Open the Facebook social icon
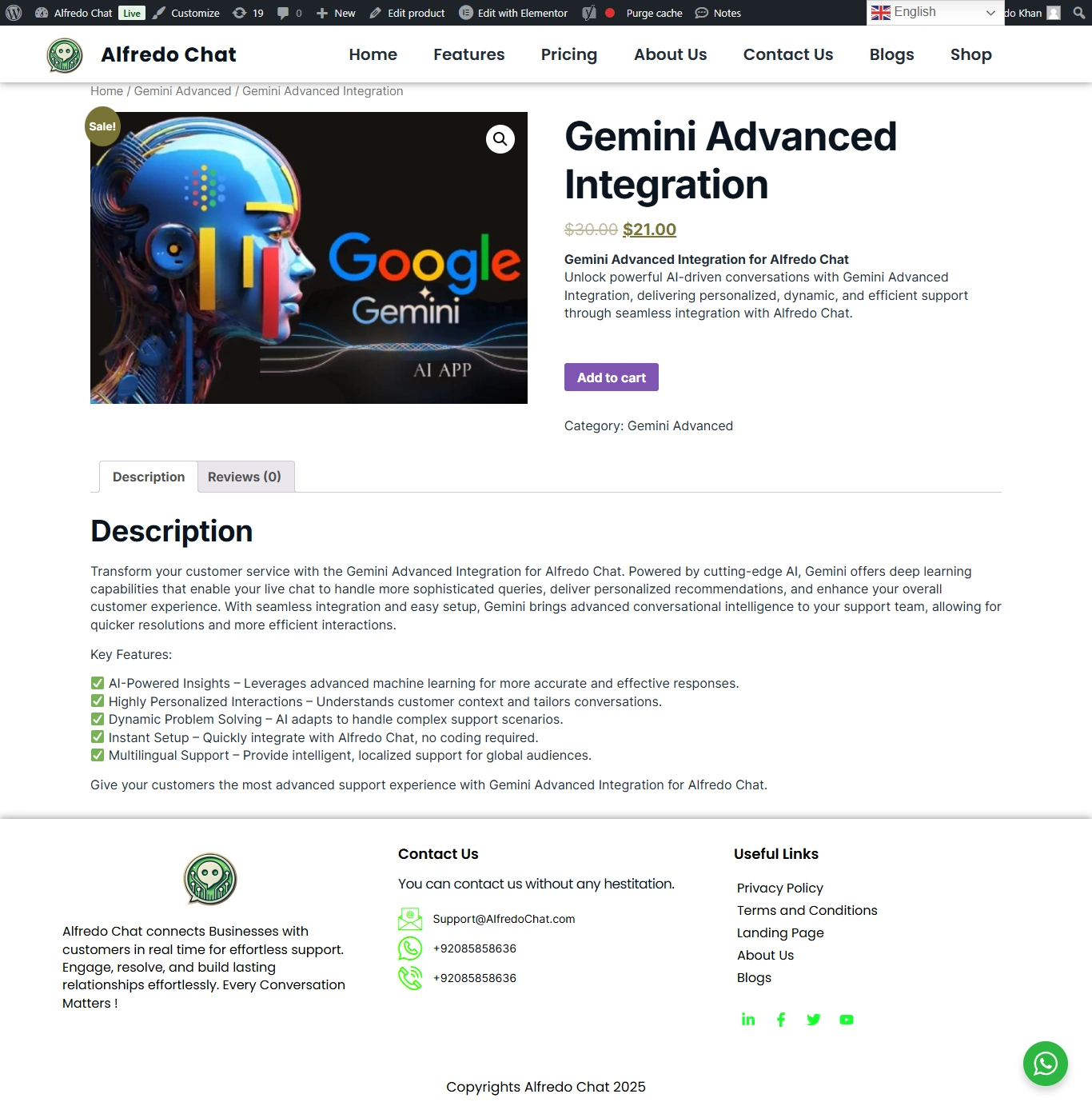 point(781,1020)
